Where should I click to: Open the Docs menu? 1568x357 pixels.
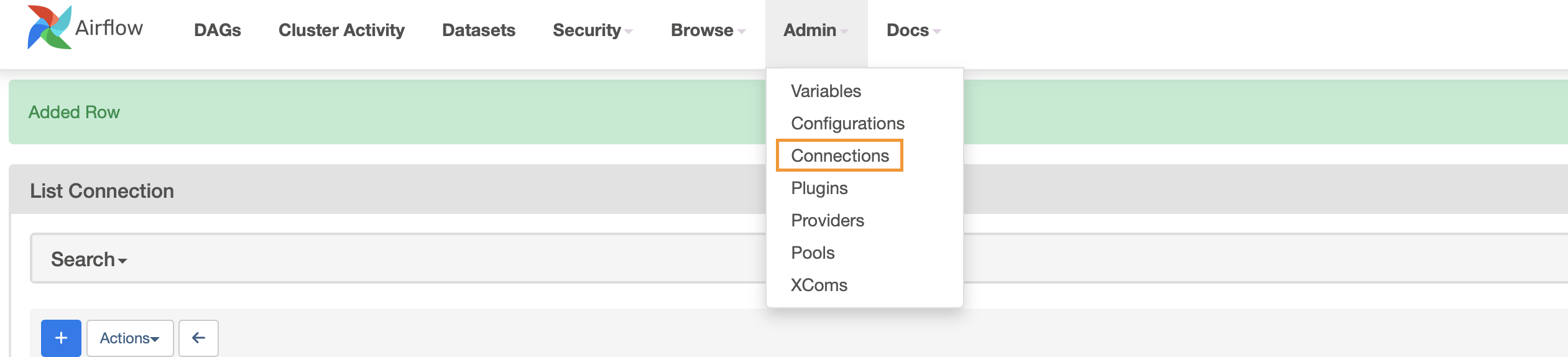pyautogui.click(x=913, y=30)
